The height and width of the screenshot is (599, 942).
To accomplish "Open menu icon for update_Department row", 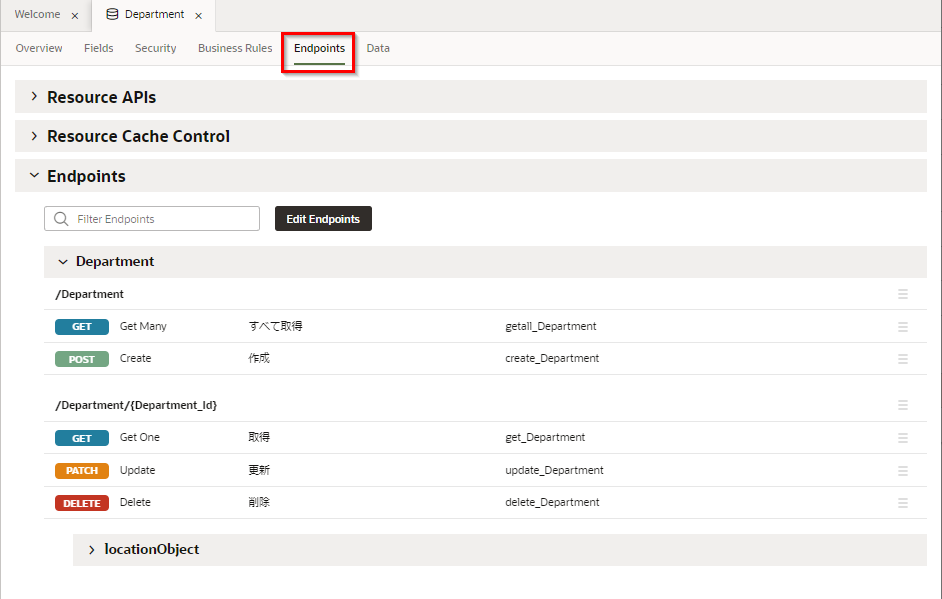I will coord(902,471).
